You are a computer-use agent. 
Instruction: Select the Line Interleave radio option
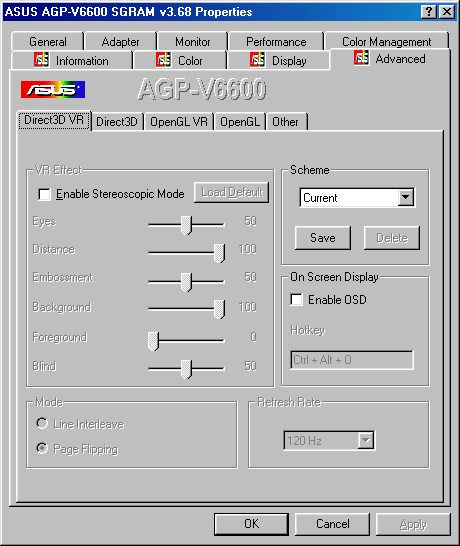click(x=42, y=423)
